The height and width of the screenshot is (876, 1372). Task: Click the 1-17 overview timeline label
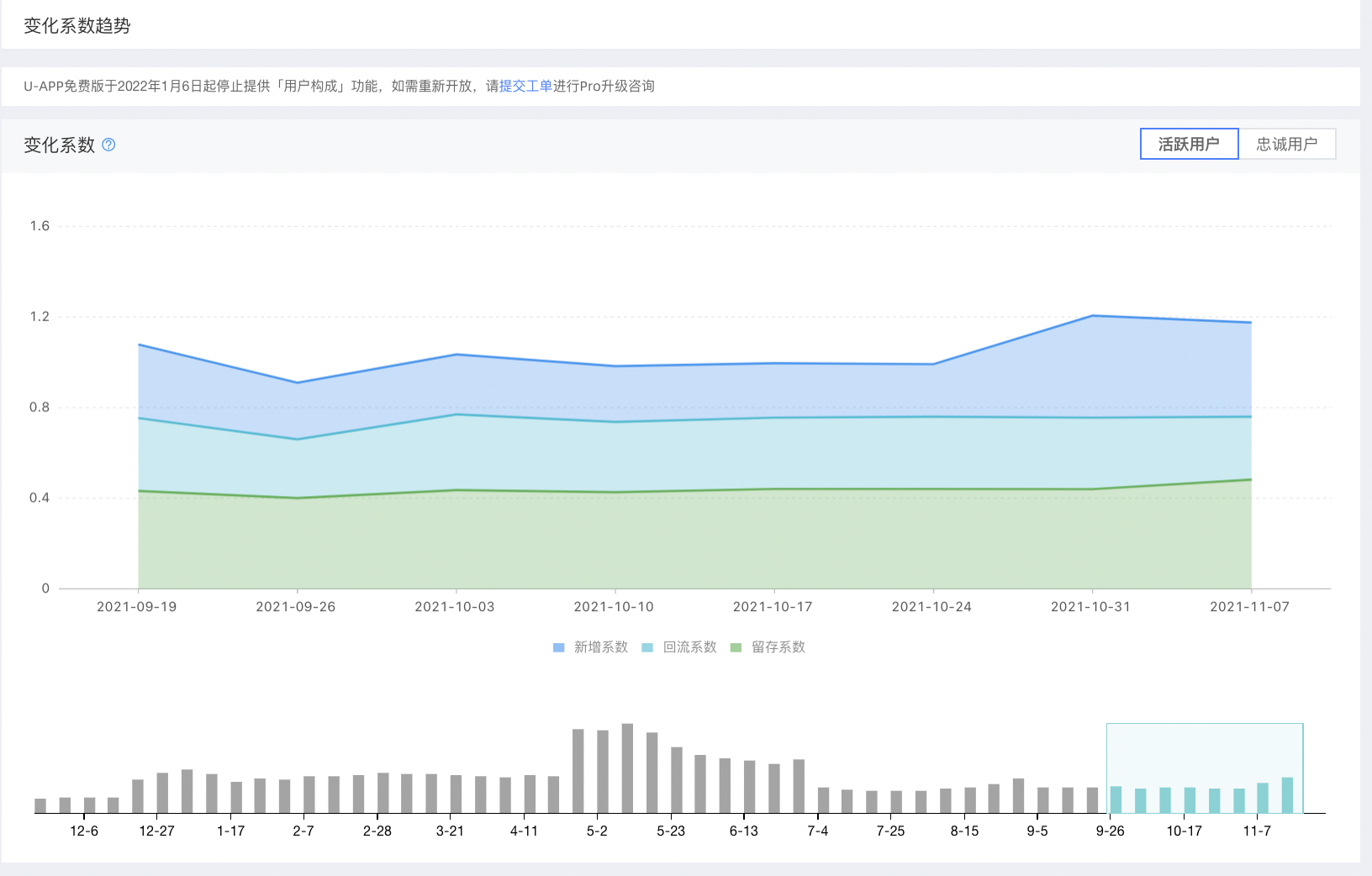(x=230, y=831)
